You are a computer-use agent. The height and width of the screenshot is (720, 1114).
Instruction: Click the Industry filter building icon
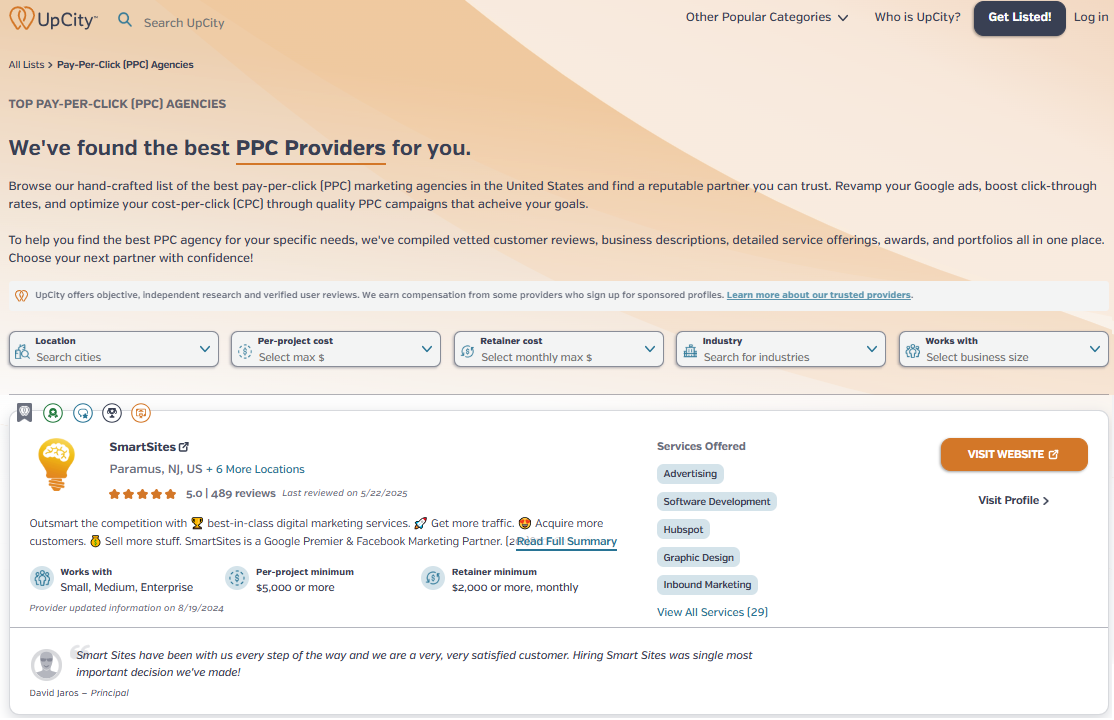(x=690, y=350)
